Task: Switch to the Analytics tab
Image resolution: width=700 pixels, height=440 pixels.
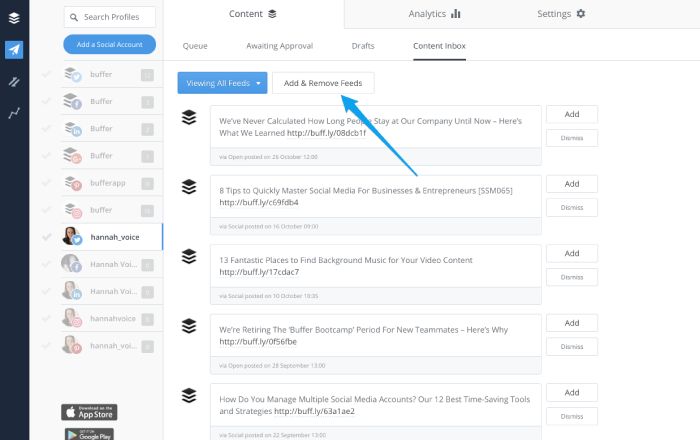Action: pyautogui.click(x=434, y=14)
